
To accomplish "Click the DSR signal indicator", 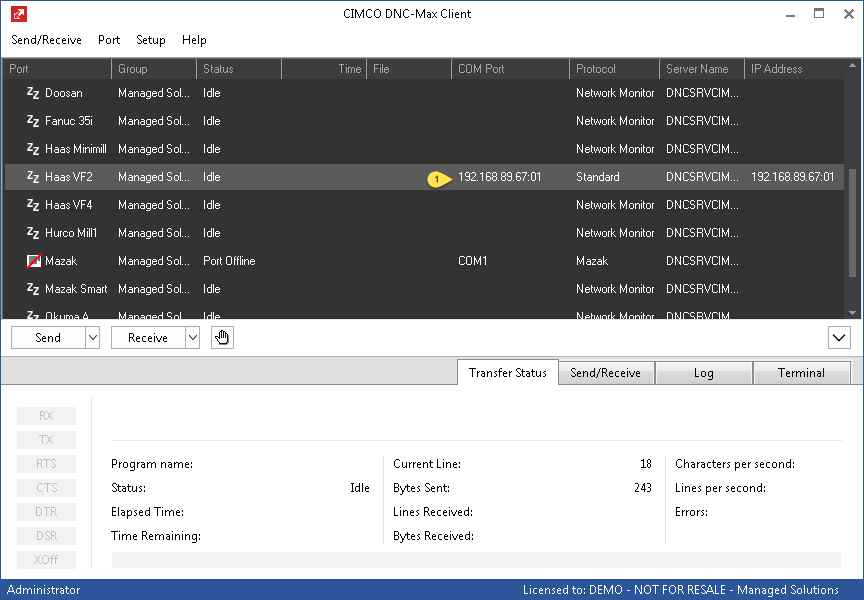I will [46, 536].
